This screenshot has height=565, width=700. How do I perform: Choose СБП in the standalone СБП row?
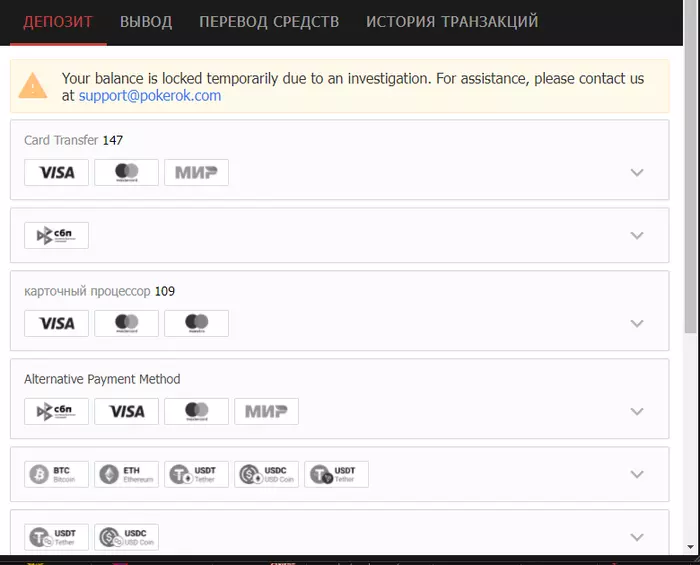pyautogui.click(x=57, y=235)
